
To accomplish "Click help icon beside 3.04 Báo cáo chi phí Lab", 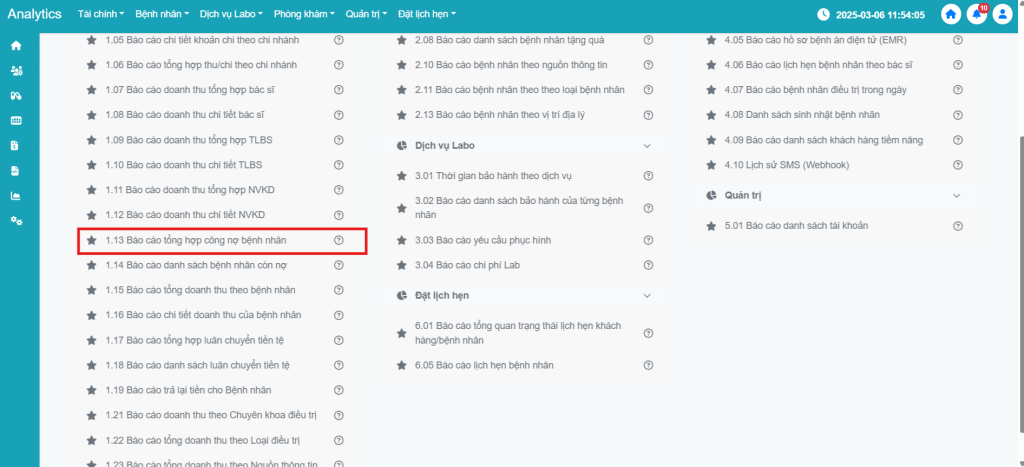I will coord(648,265).
